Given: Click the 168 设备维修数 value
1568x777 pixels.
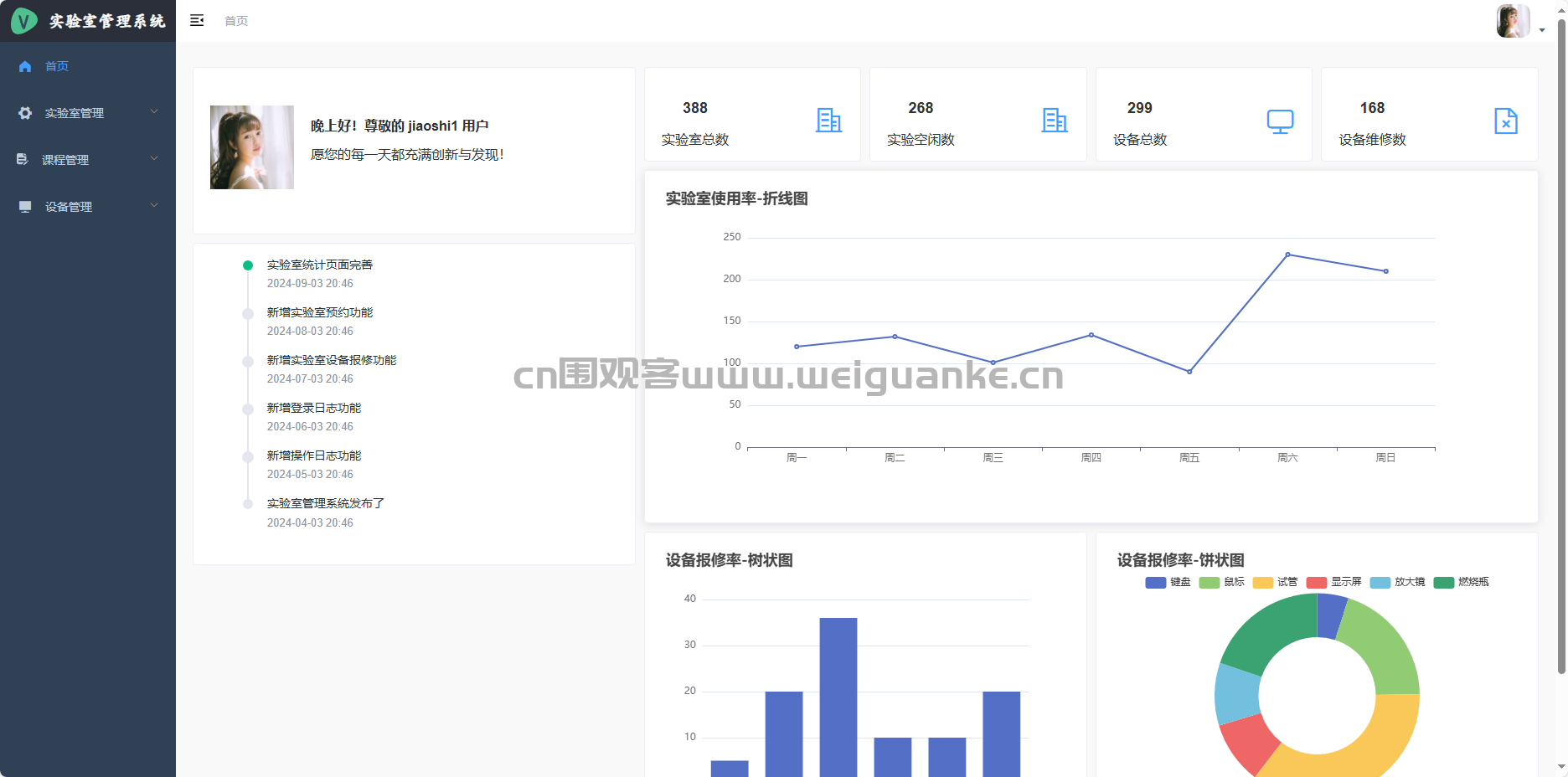Looking at the screenshot, I should 1372,108.
